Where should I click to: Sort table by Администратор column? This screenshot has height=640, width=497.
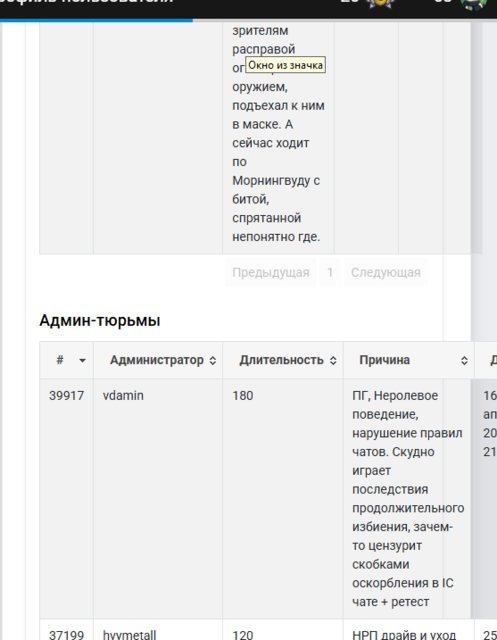[158, 360]
